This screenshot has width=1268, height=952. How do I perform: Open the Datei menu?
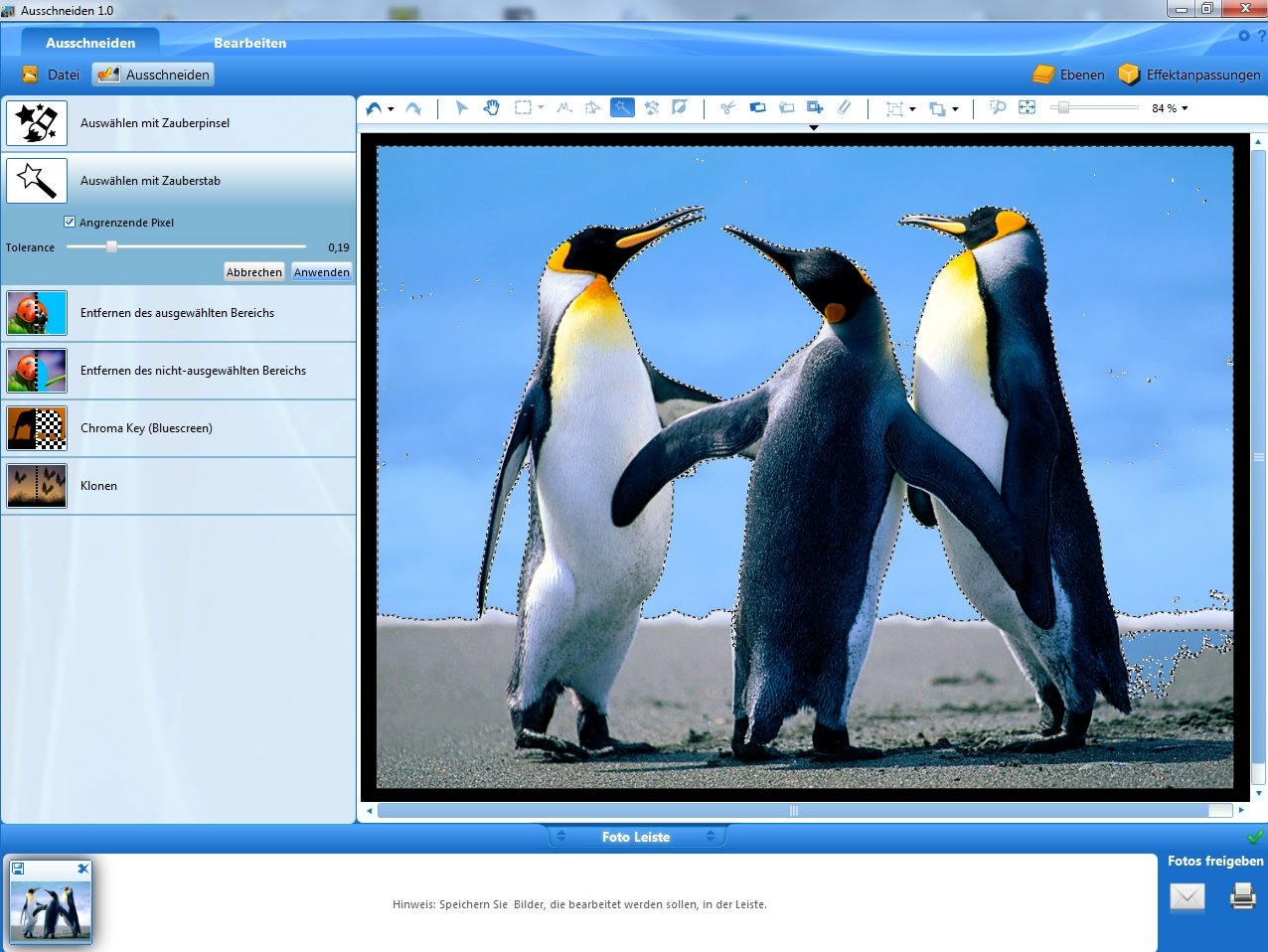[51, 75]
